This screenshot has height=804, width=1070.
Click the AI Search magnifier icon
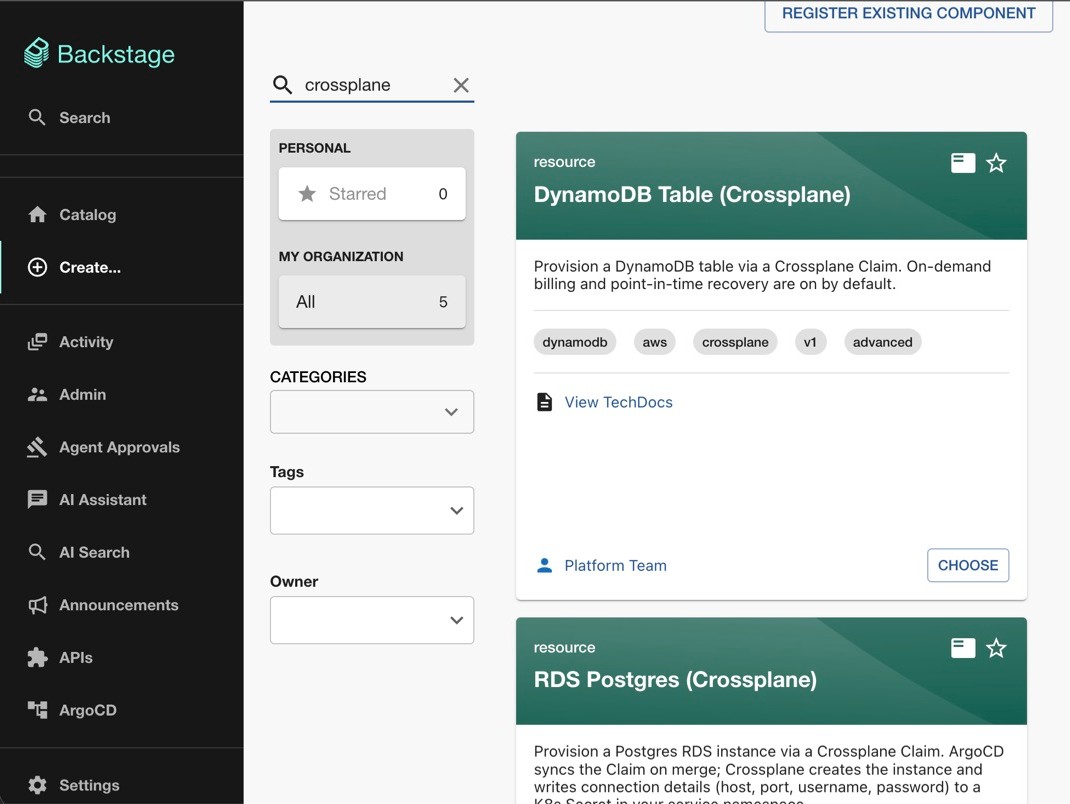click(38, 552)
